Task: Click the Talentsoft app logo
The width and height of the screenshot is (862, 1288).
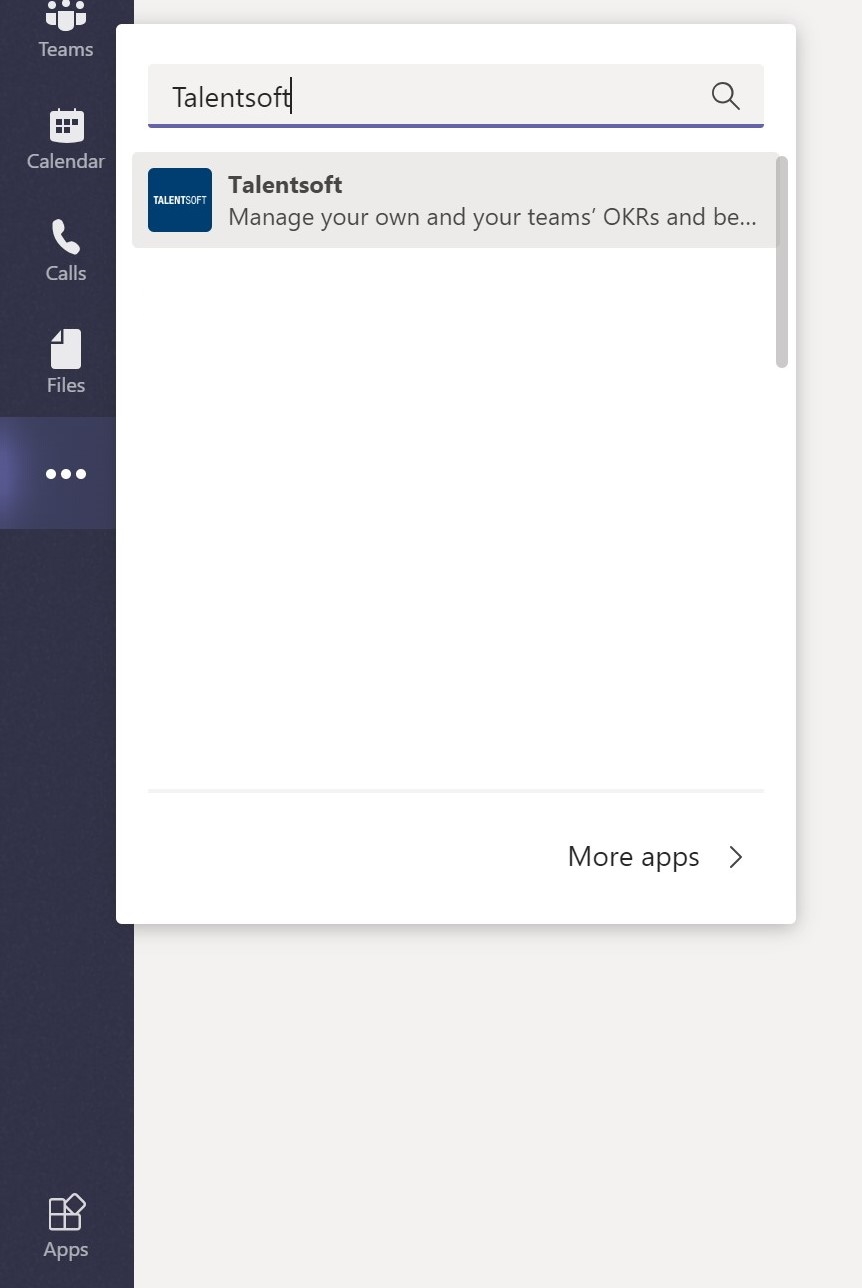Action: point(180,200)
